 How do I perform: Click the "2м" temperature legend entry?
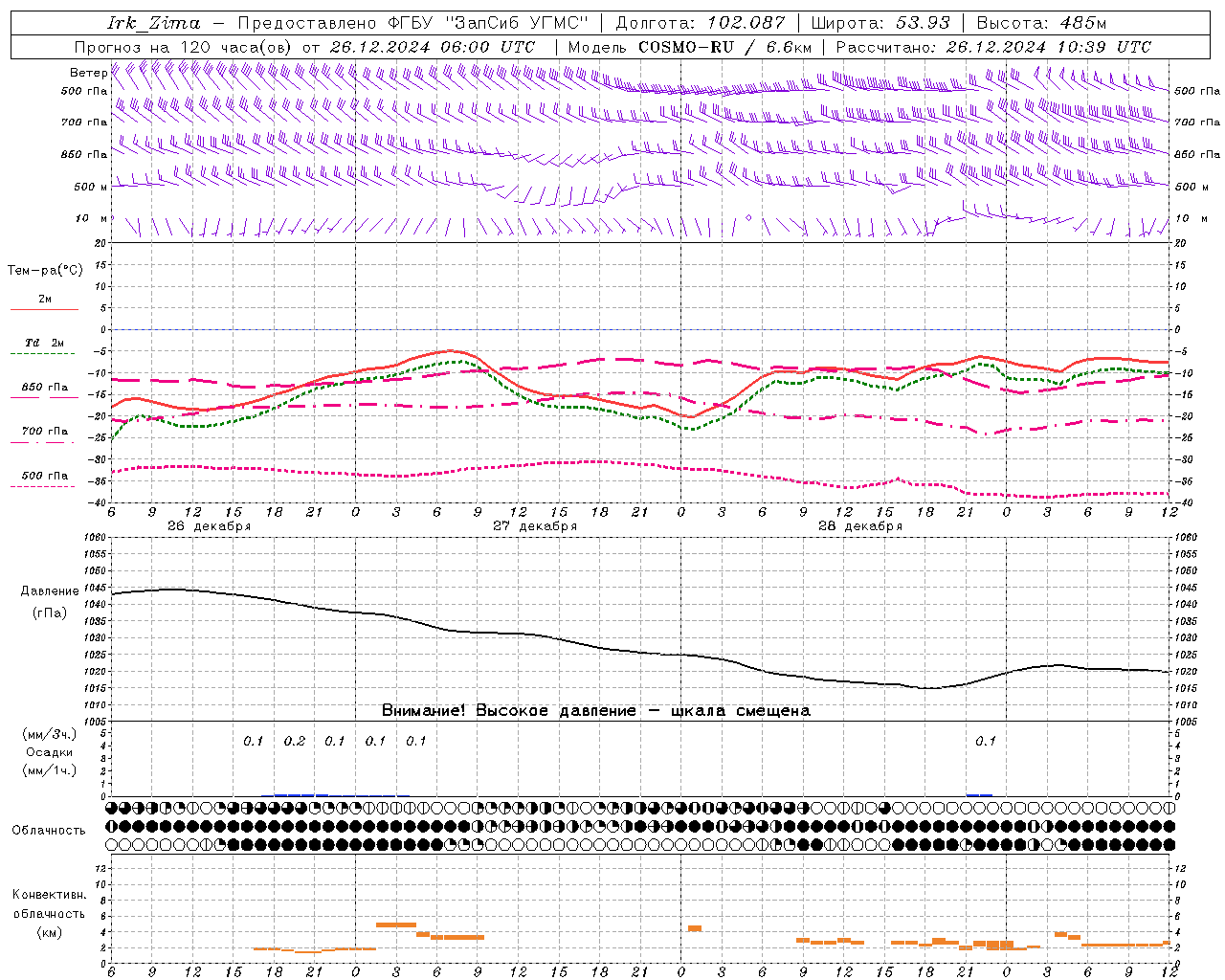(45, 299)
